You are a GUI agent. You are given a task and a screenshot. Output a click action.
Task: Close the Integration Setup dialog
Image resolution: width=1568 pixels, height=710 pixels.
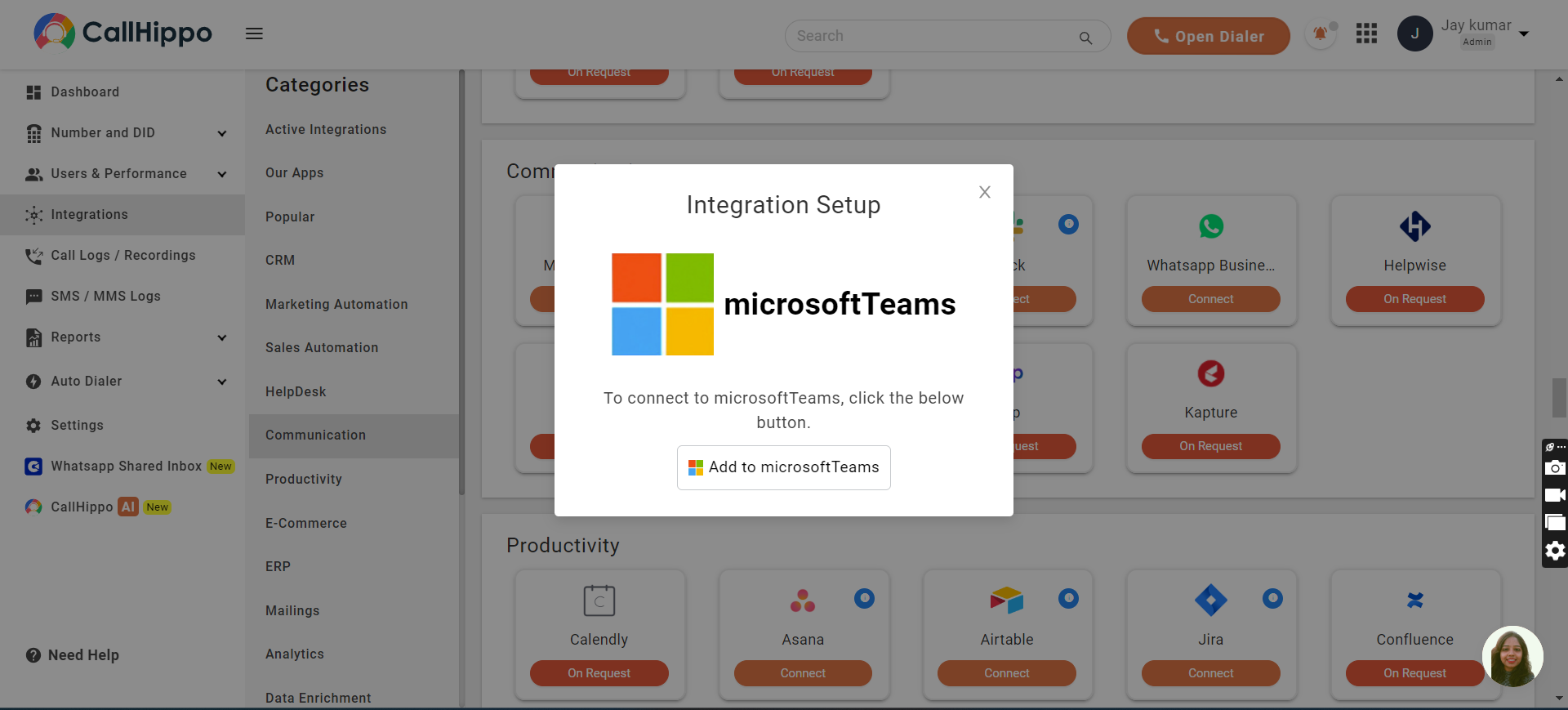tap(985, 192)
